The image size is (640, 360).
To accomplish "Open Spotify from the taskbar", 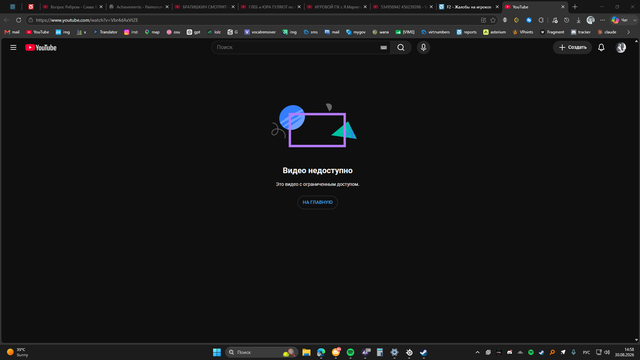I will pos(350,352).
